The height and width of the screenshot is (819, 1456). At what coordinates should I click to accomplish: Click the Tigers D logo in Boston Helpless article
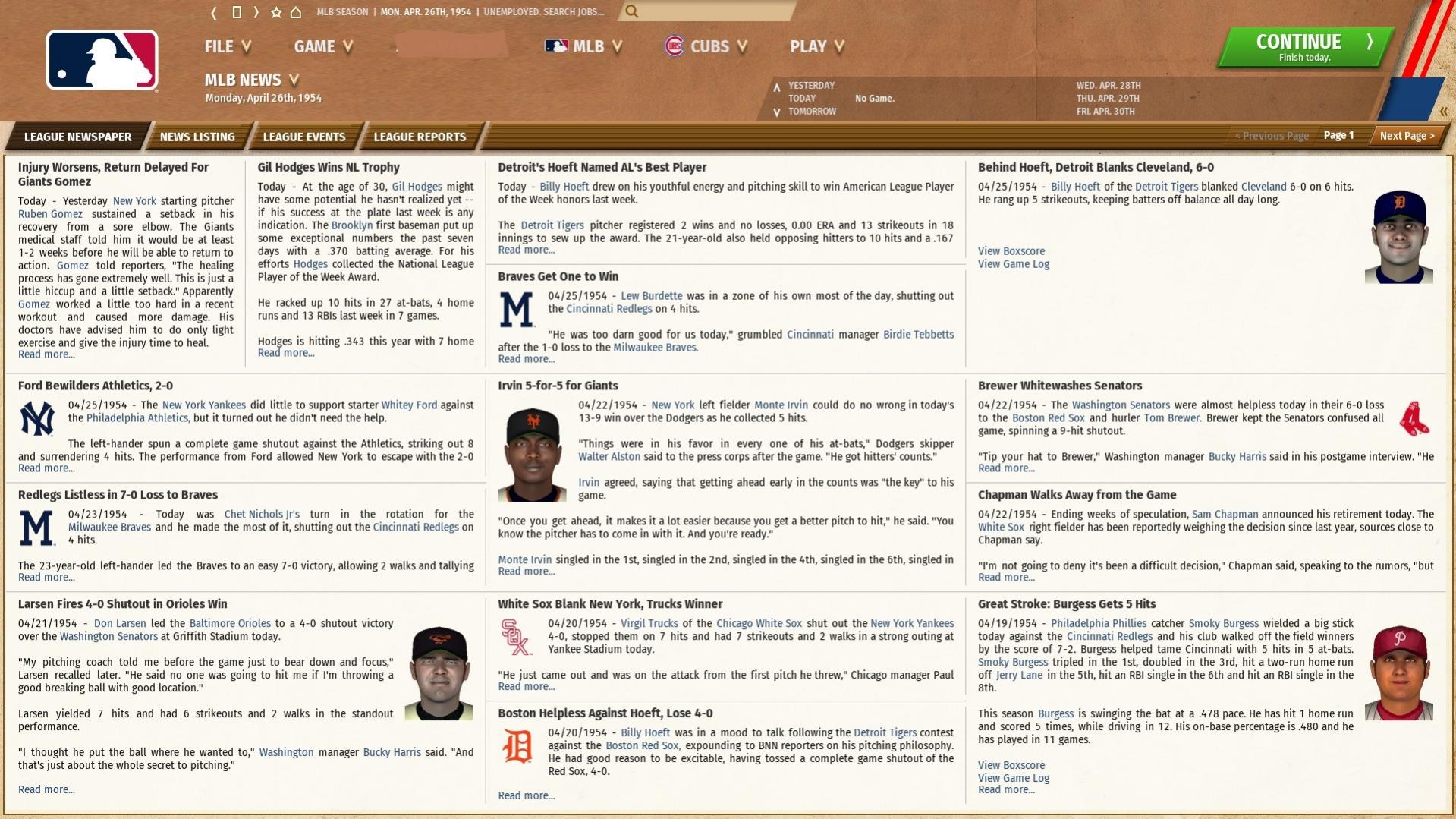coord(517,746)
